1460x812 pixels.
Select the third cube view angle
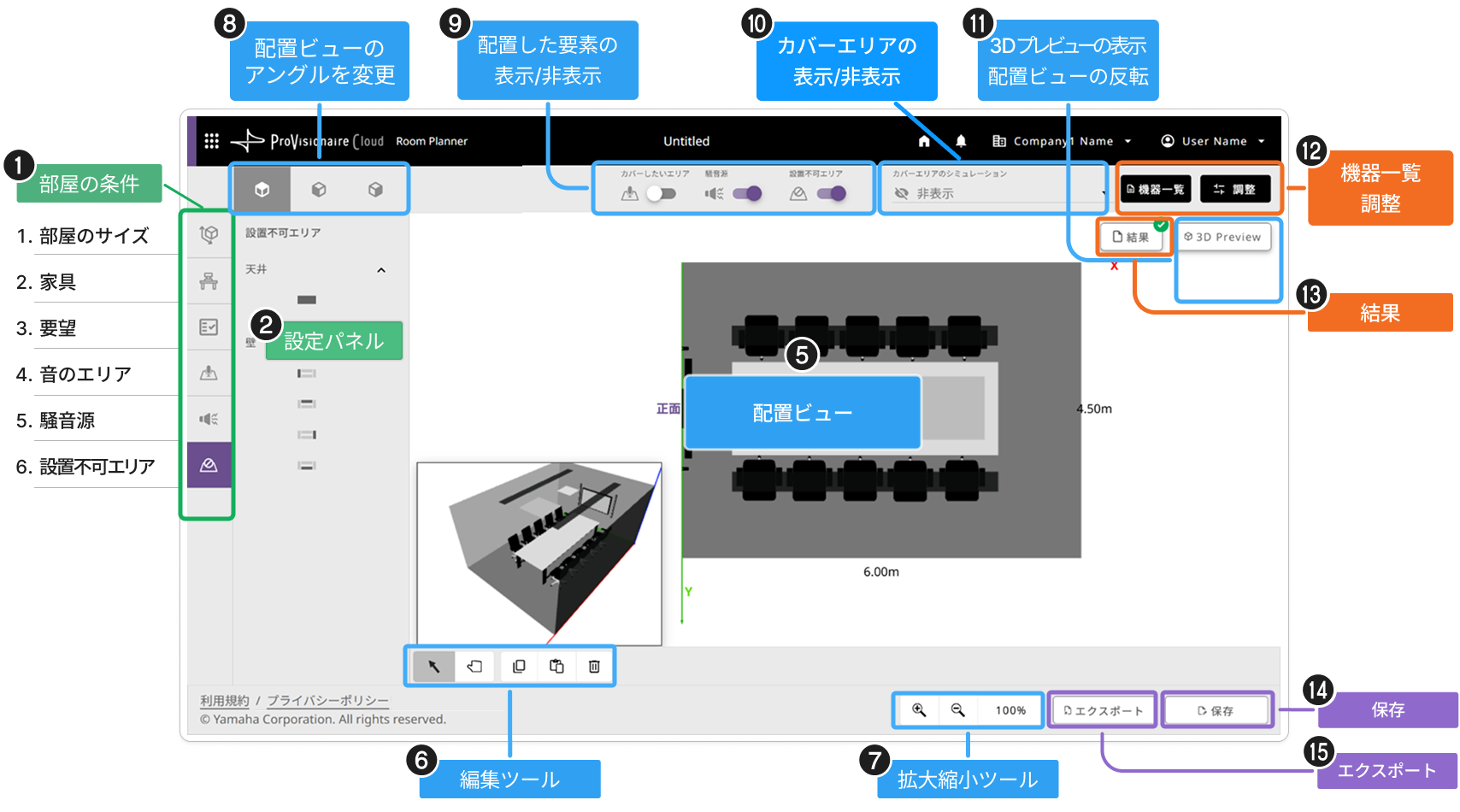(x=375, y=190)
